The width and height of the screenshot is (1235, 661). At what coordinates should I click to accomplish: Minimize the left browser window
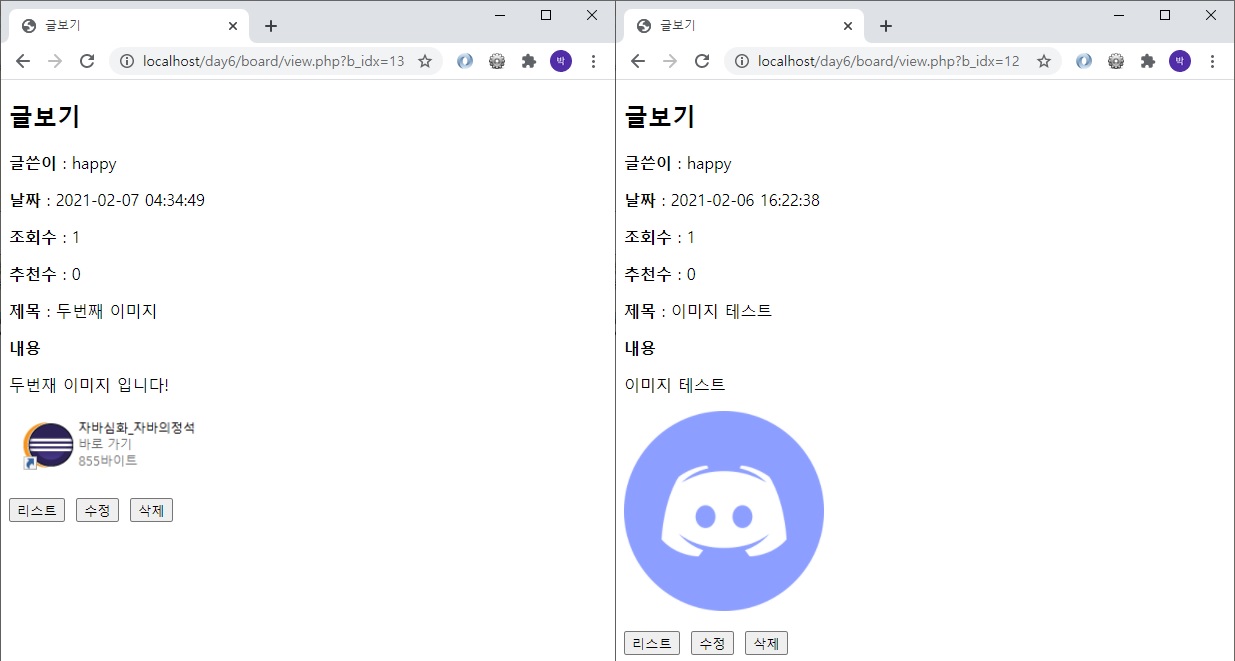click(500, 15)
